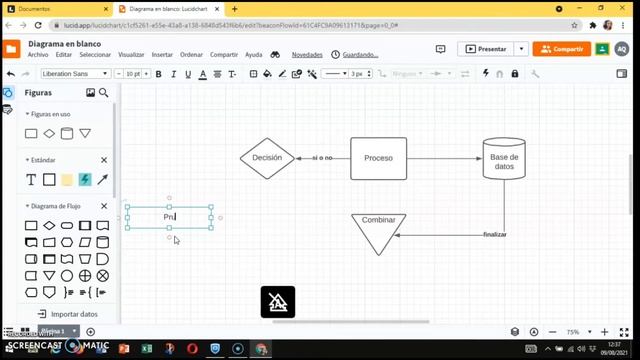Viewport: 640px width, 360px height.
Task: Select the cylinder shape in Figuras en uso
Action: 67,133
